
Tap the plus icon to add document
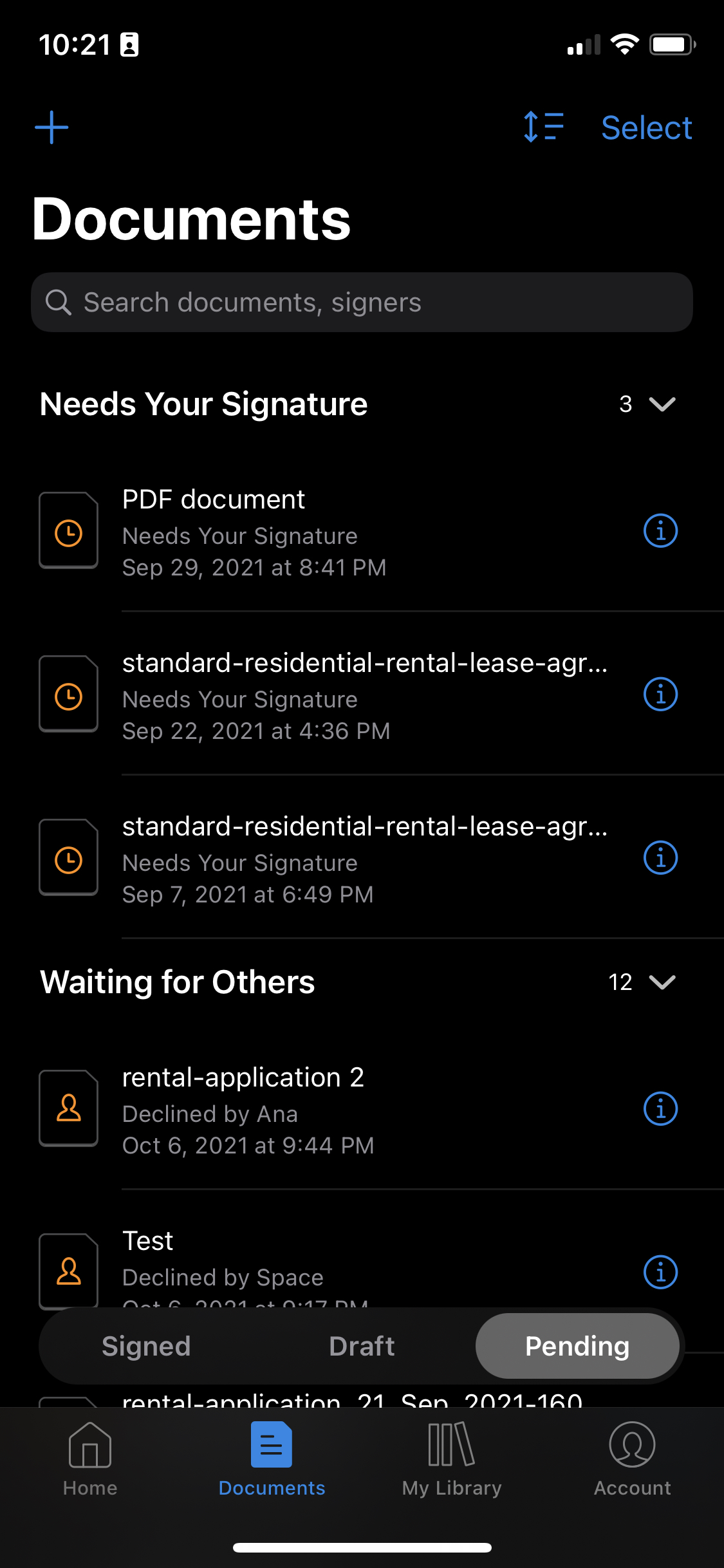click(51, 127)
